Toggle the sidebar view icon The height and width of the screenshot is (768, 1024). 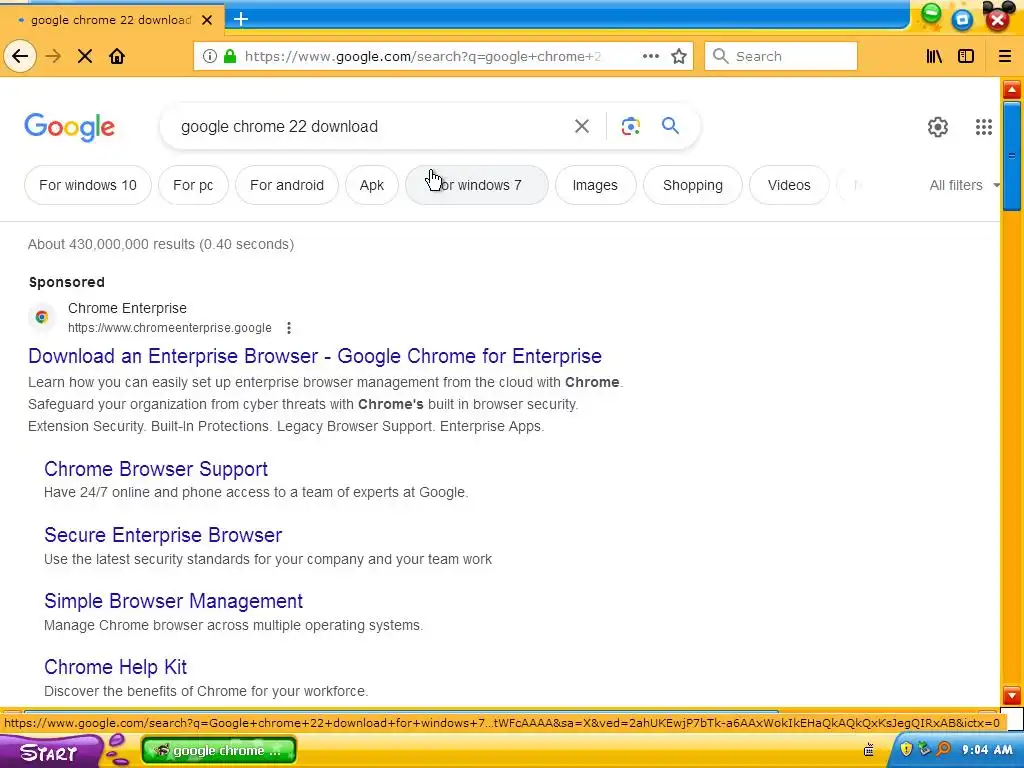point(966,56)
